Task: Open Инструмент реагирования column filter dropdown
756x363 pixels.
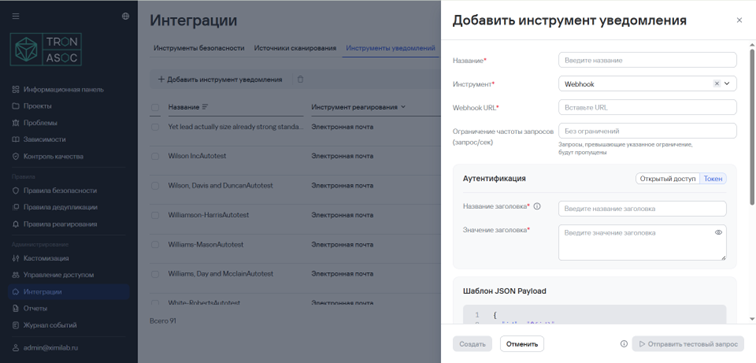Action: [403, 107]
